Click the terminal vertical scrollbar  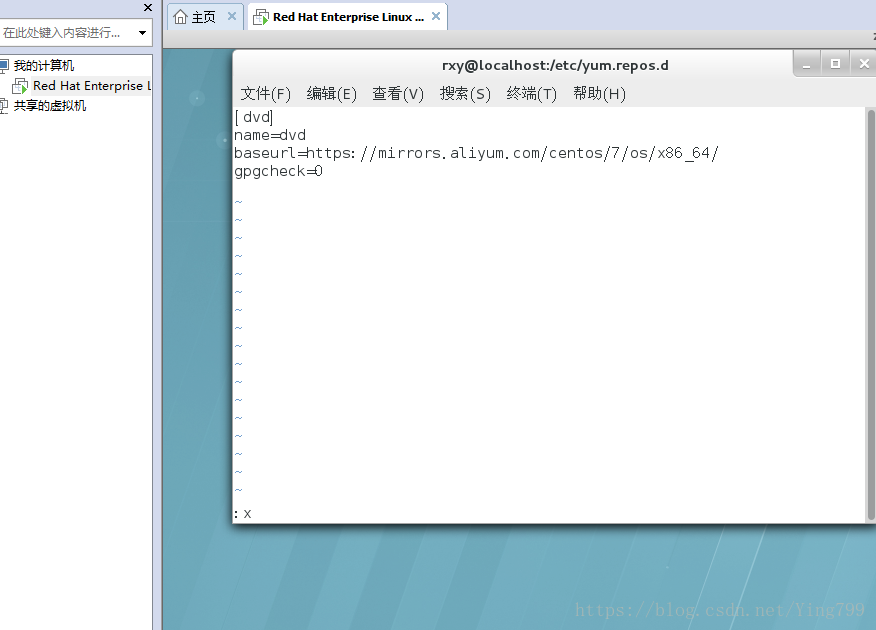pyautogui.click(x=870, y=315)
